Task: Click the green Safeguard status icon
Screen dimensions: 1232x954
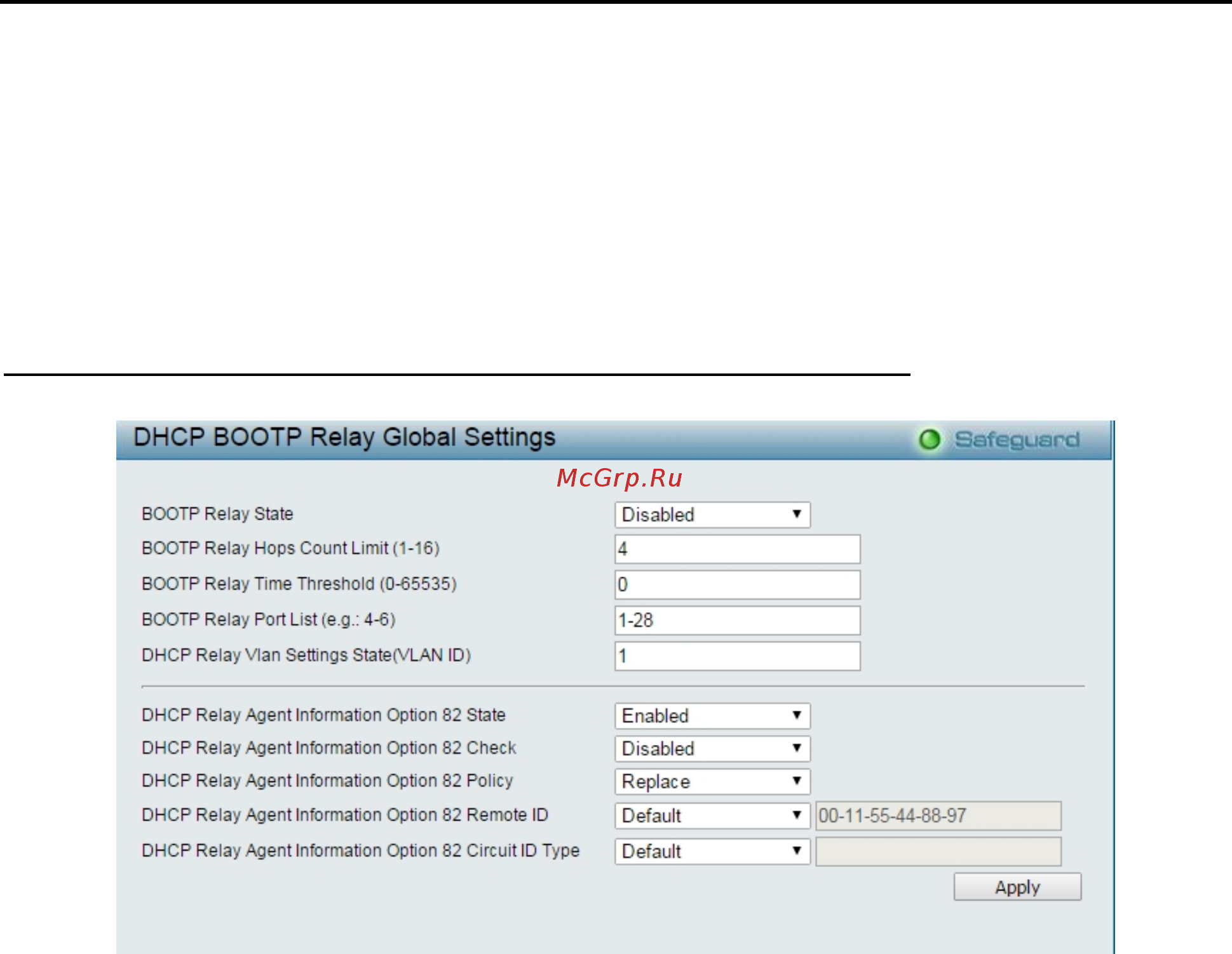Action: (930, 440)
